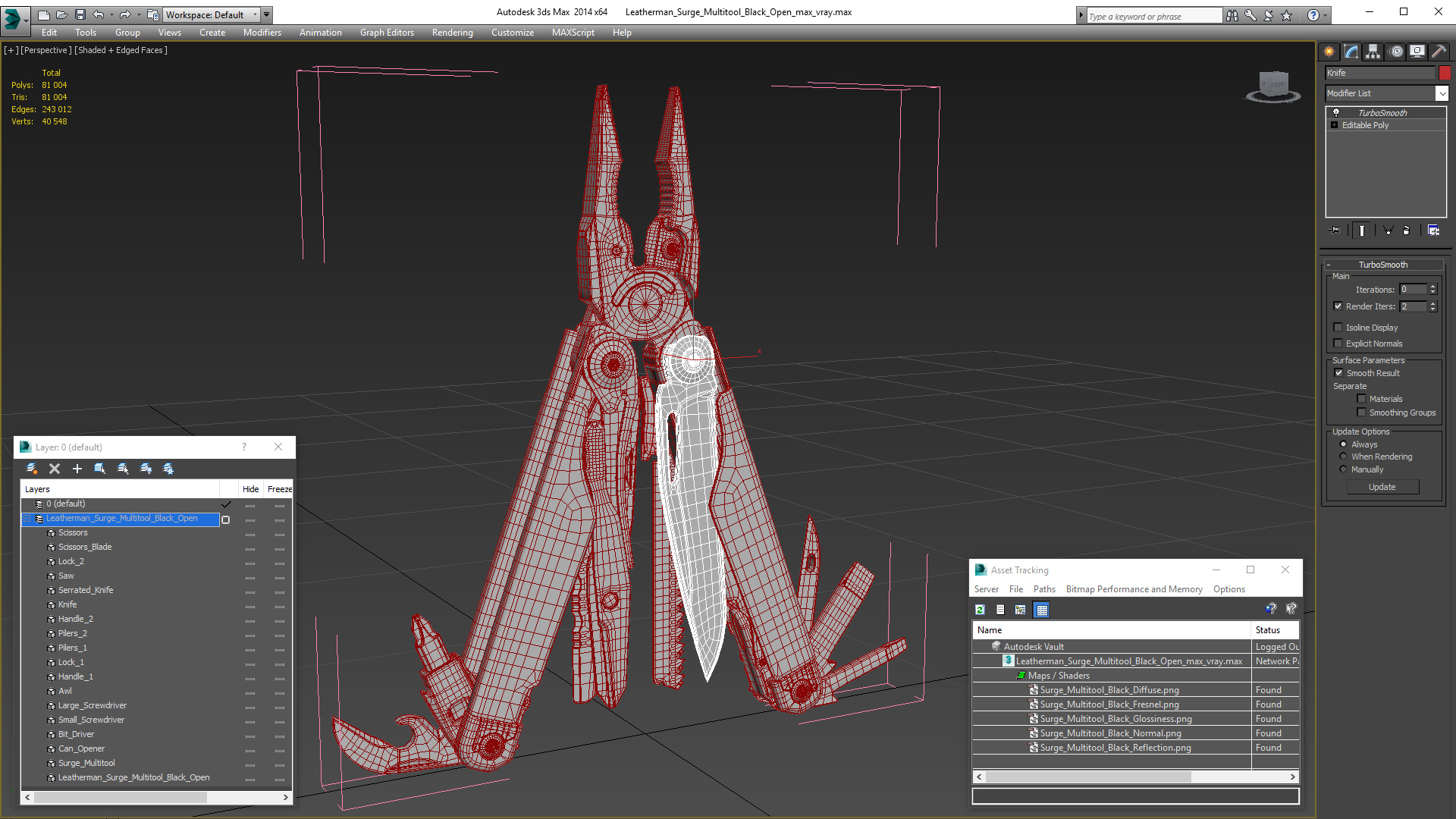Screen dimensions: 1456x819
Task: Select the Manually update option
Action: [x=1344, y=469]
